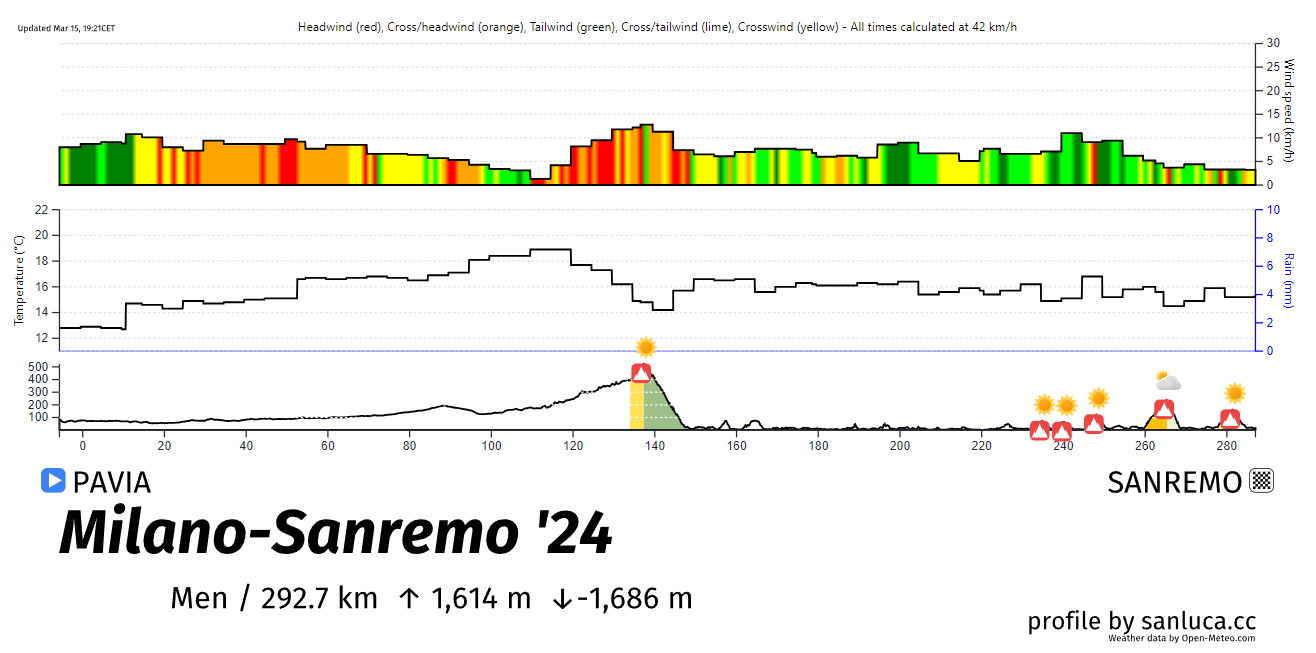The image size is (1316, 653).
Task: Click the SANREMO finish label
Action: coord(1175,482)
